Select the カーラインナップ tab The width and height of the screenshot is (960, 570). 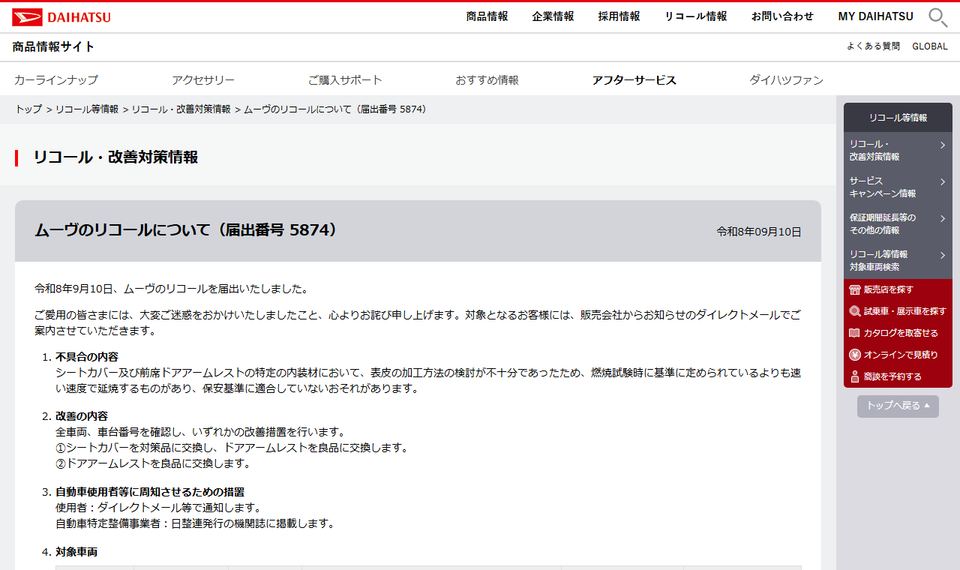[56, 80]
